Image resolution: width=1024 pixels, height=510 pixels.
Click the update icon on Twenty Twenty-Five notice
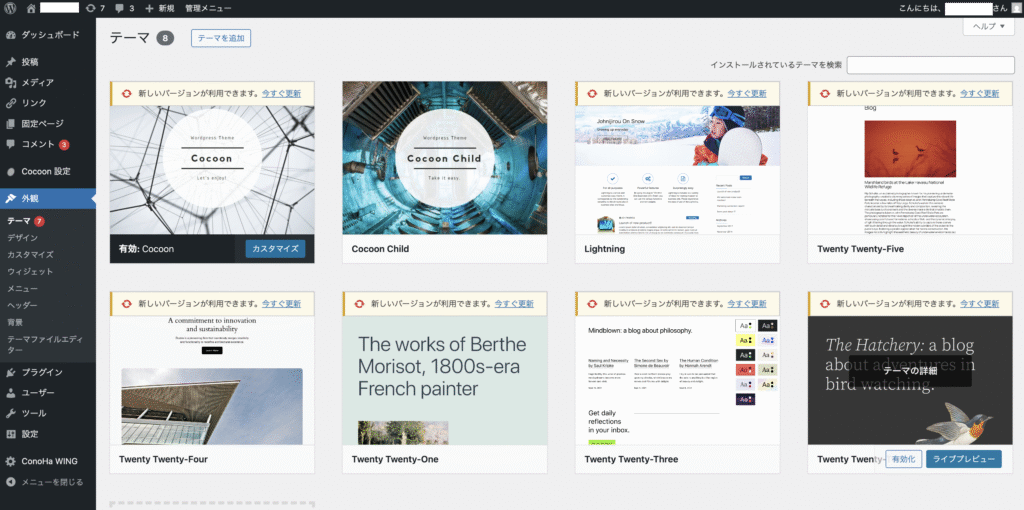pyautogui.click(x=825, y=94)
